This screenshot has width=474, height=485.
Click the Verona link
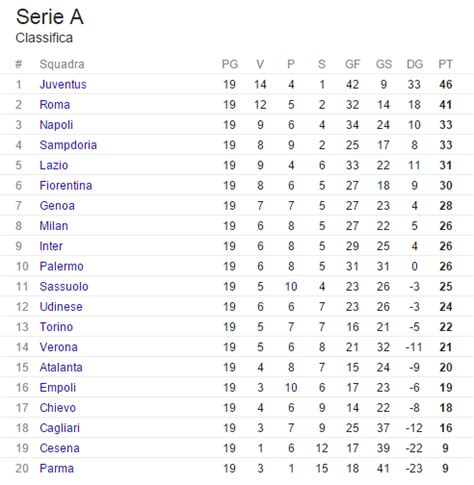(x=59, y=347)
